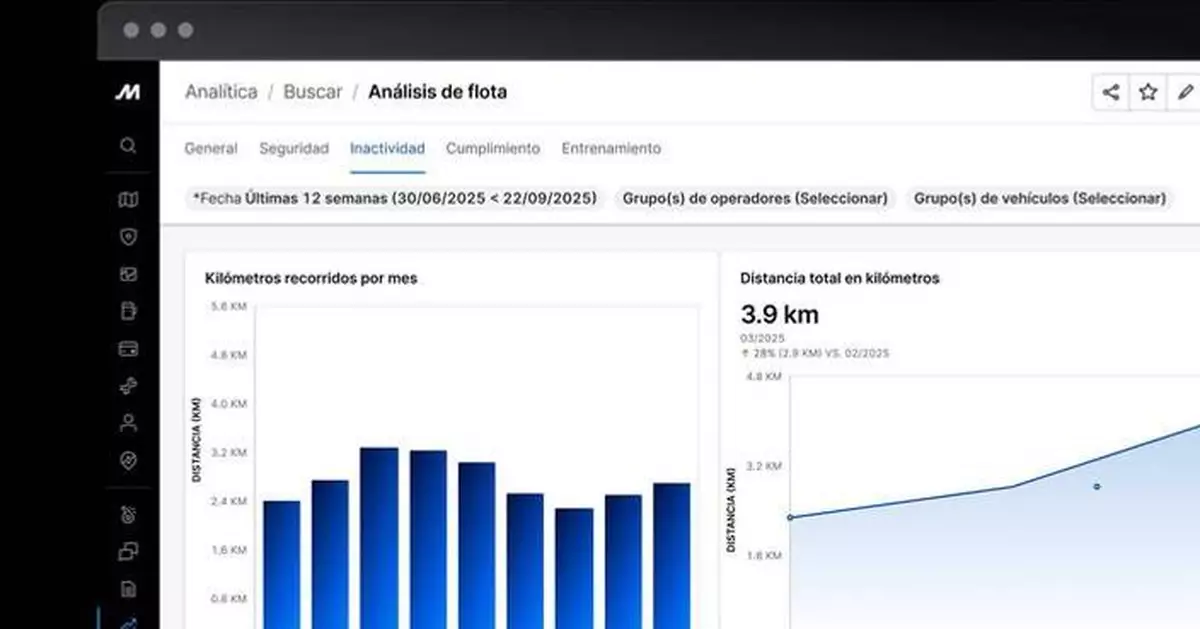Viewport: 1200px width, 629px height.
Task: Click the wallet card icon in the sidebar
Action: [128, 349]
